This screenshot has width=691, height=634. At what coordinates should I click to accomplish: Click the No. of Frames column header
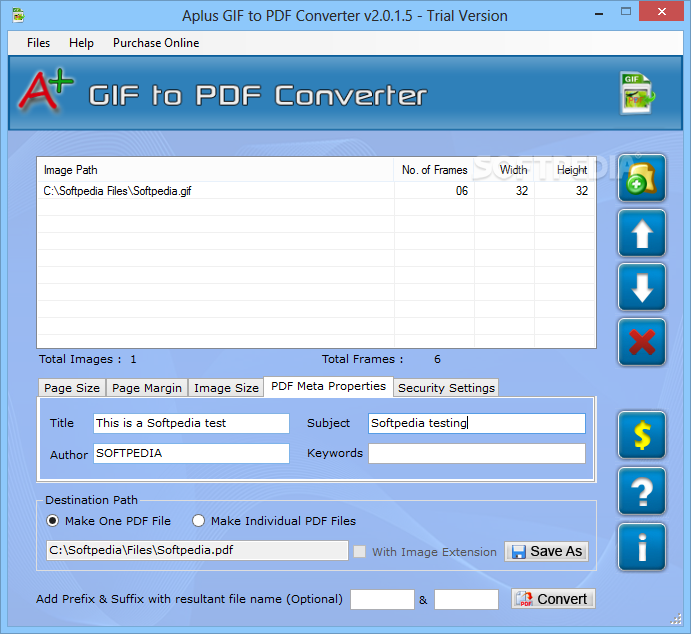[x=434, y=170]
